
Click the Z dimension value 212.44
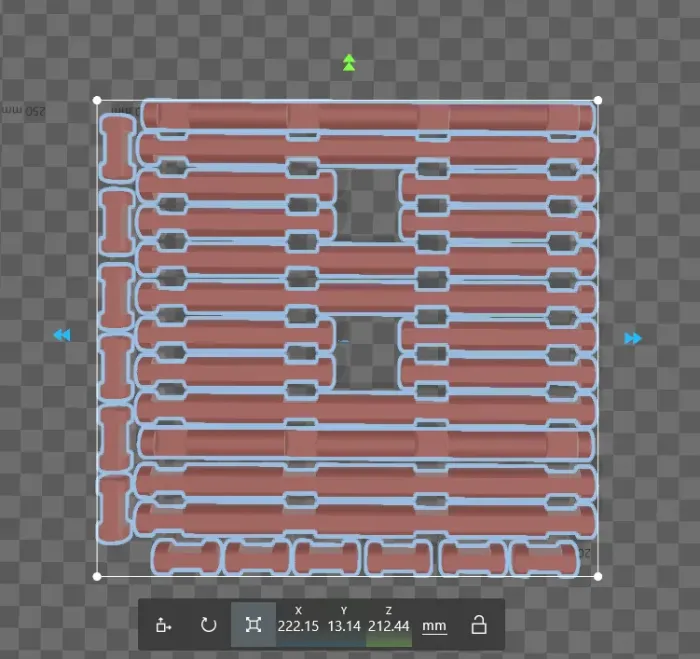tap(388, 626)
